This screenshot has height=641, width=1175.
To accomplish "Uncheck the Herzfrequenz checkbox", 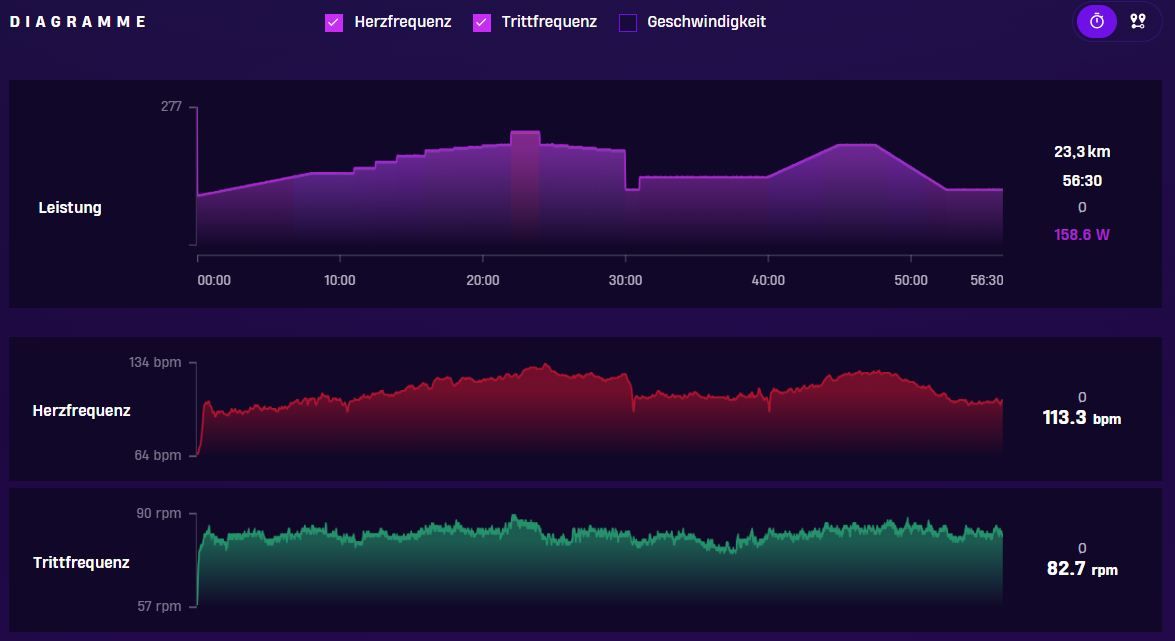I will tap(333, 22).
